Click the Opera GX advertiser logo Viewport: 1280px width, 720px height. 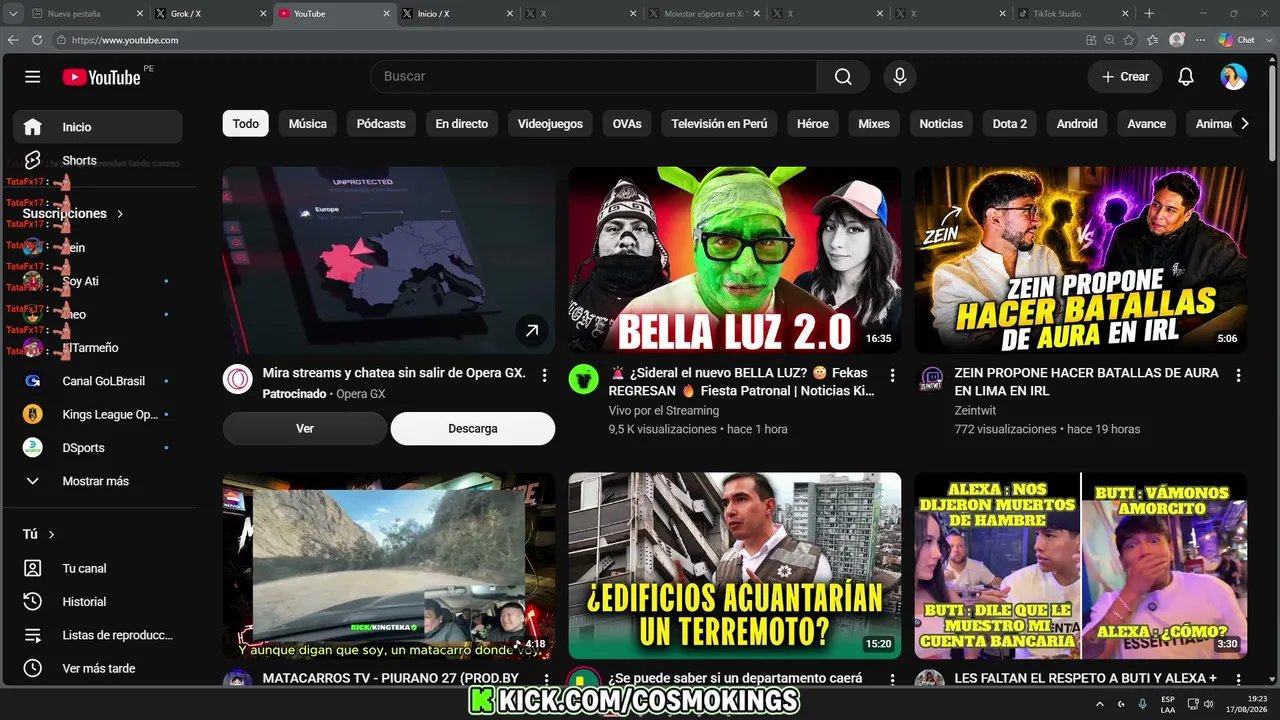point(238,379)
